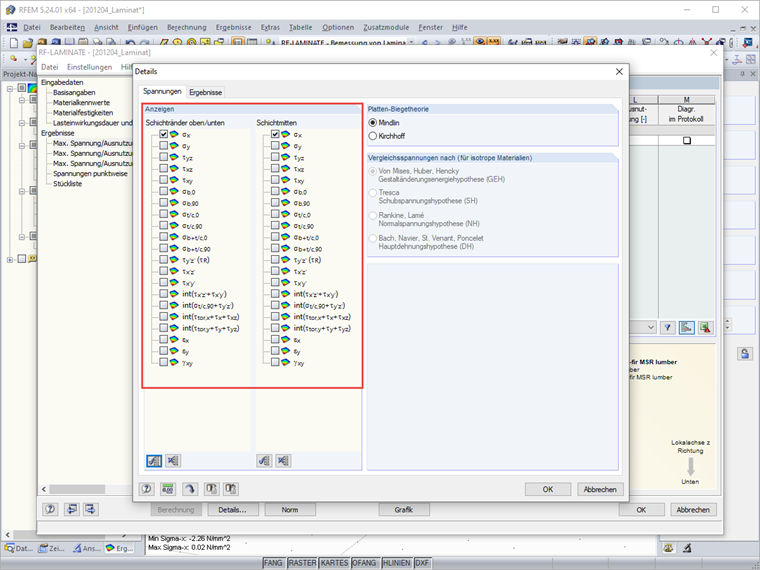Open help icon in Details dialog
The width and height of the screenshot is (760, 570).
click(147, 489)
